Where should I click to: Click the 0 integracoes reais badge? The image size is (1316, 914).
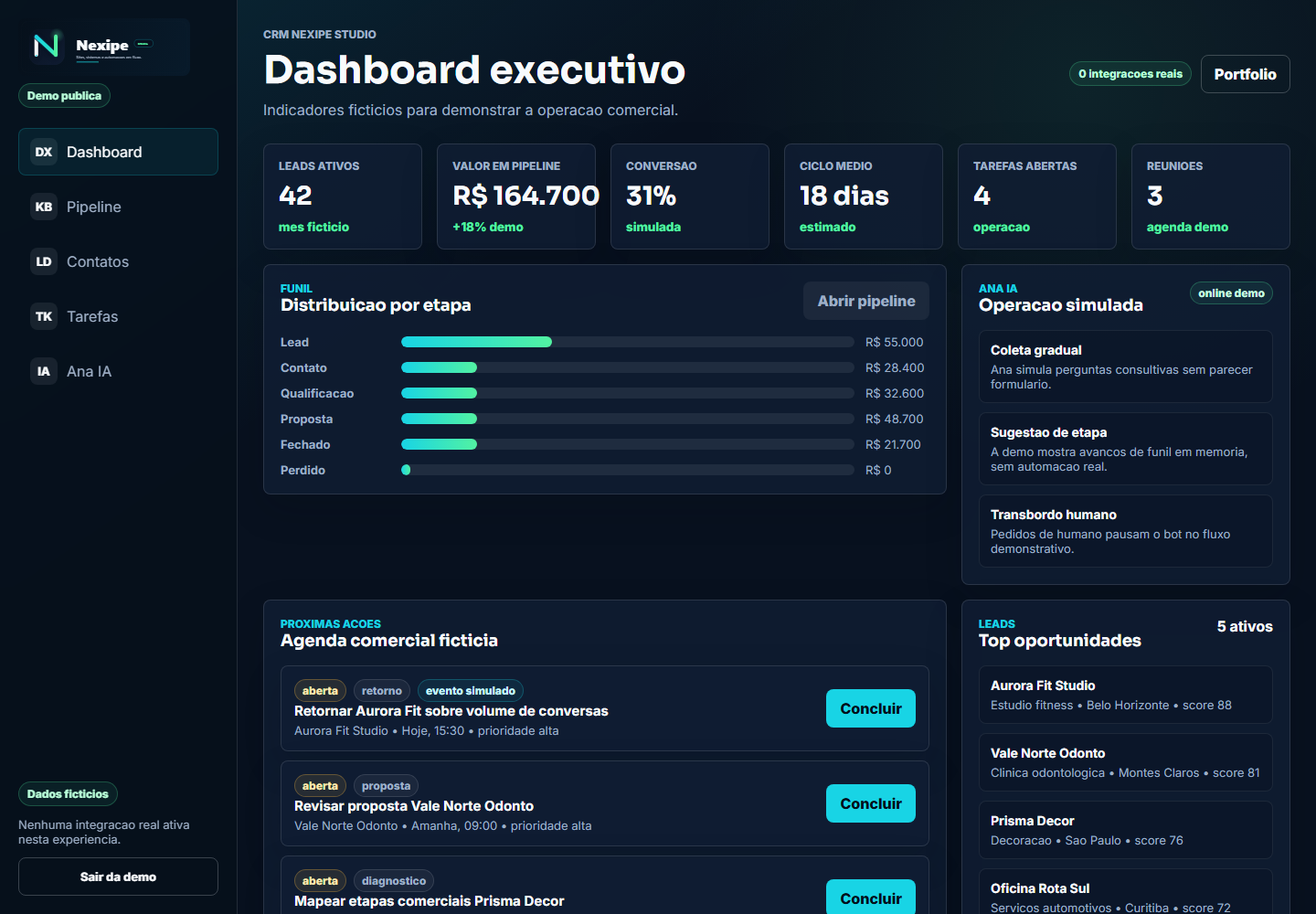[x=1130, y=74]
